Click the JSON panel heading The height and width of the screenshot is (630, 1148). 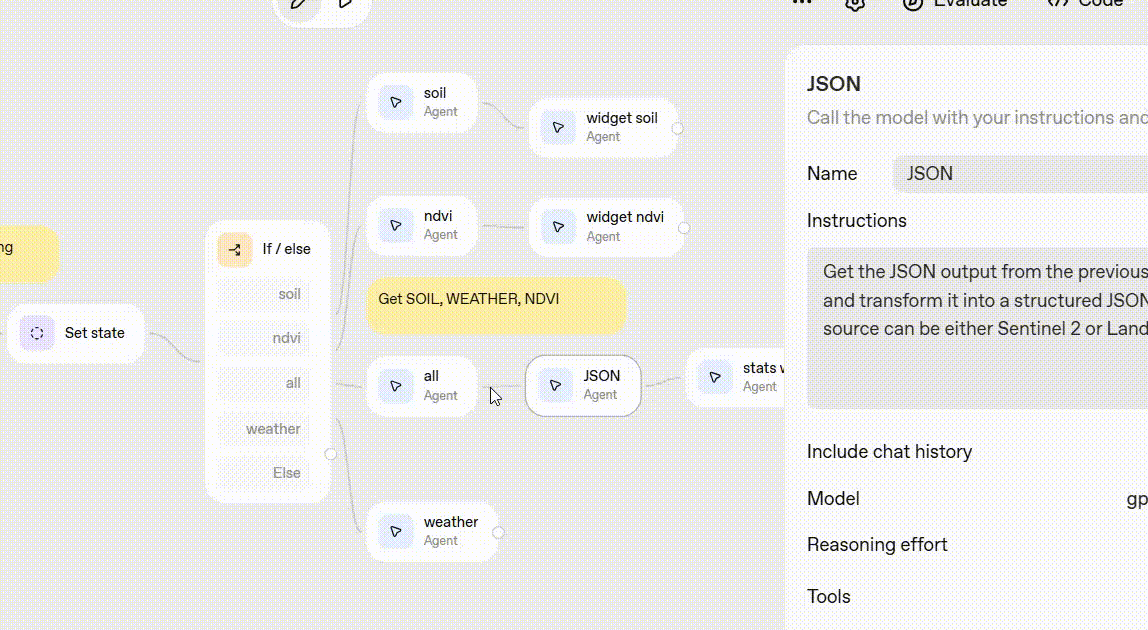[834, 84]
